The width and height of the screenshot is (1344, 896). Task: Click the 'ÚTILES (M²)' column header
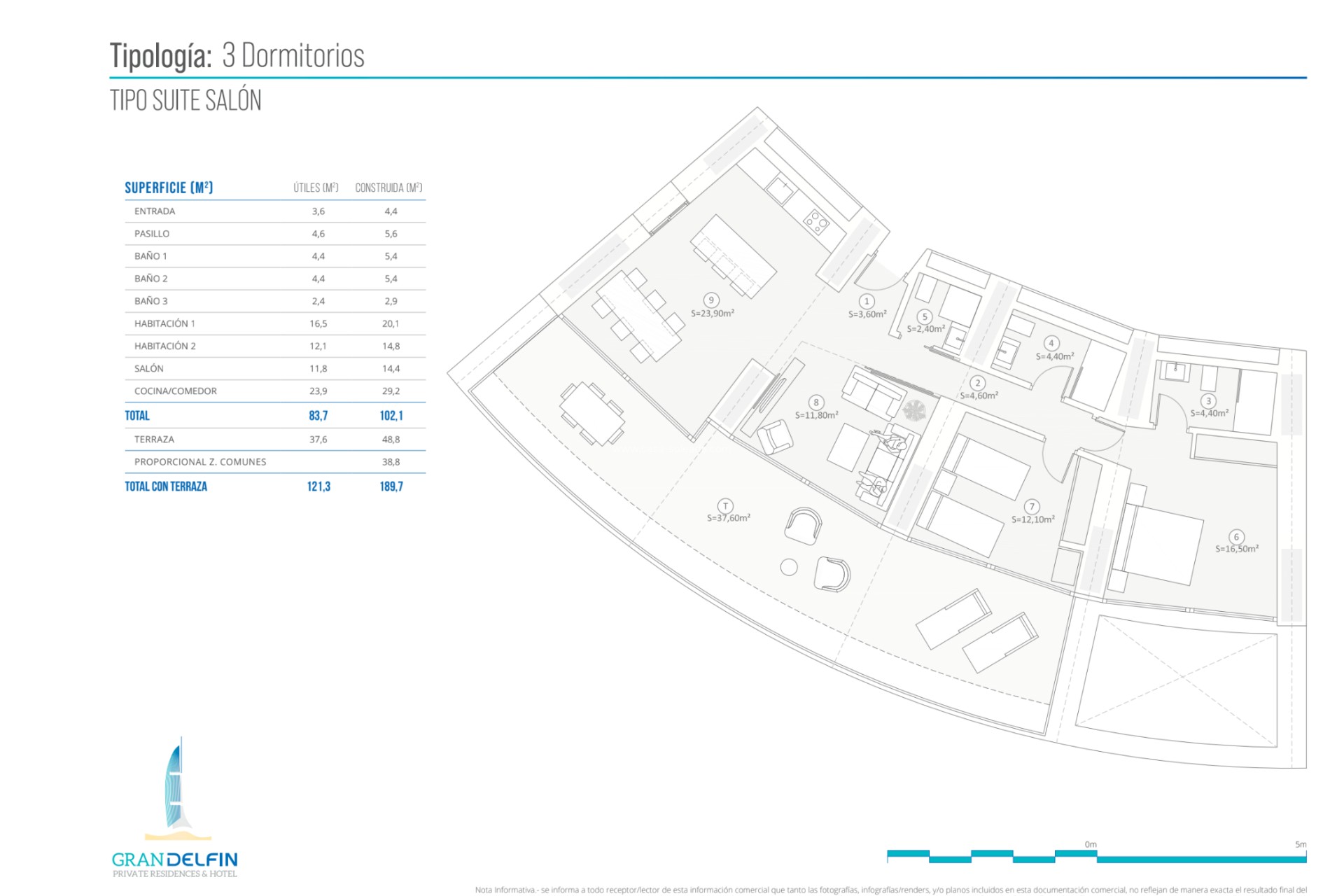[x=316, y=188]
